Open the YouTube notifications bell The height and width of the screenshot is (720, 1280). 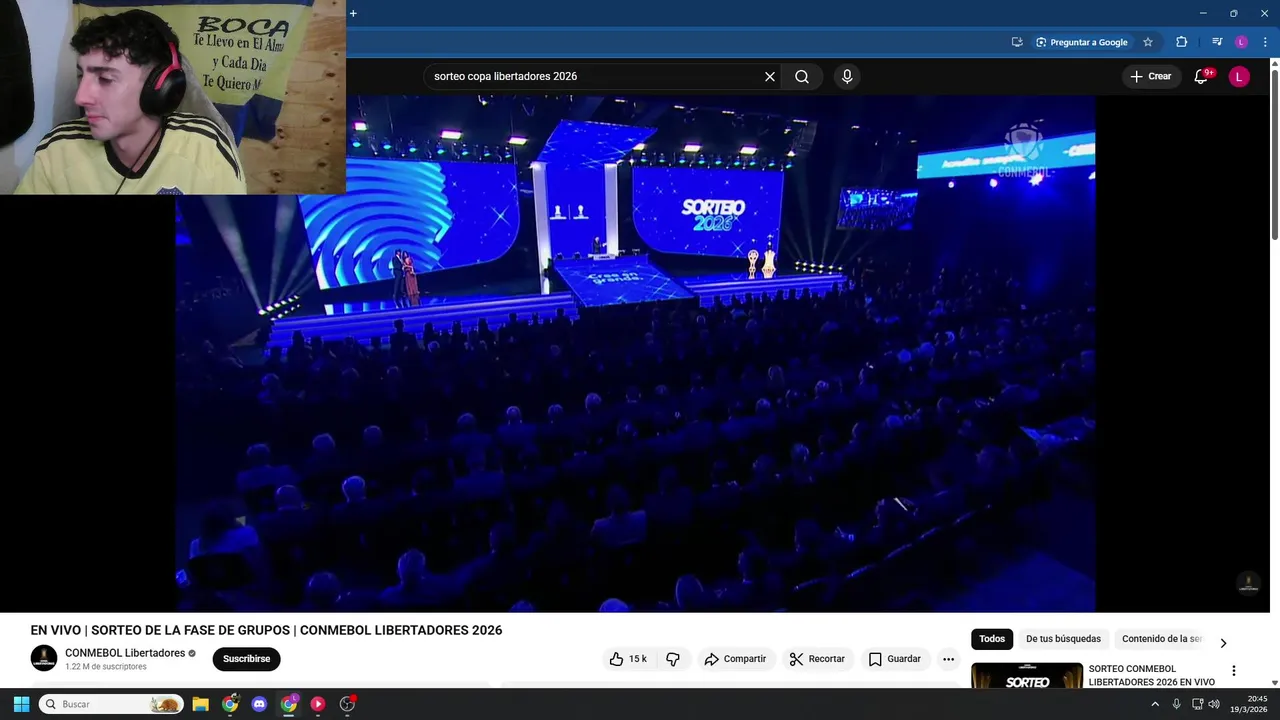pyautogui.click(x=1202, y=76)
